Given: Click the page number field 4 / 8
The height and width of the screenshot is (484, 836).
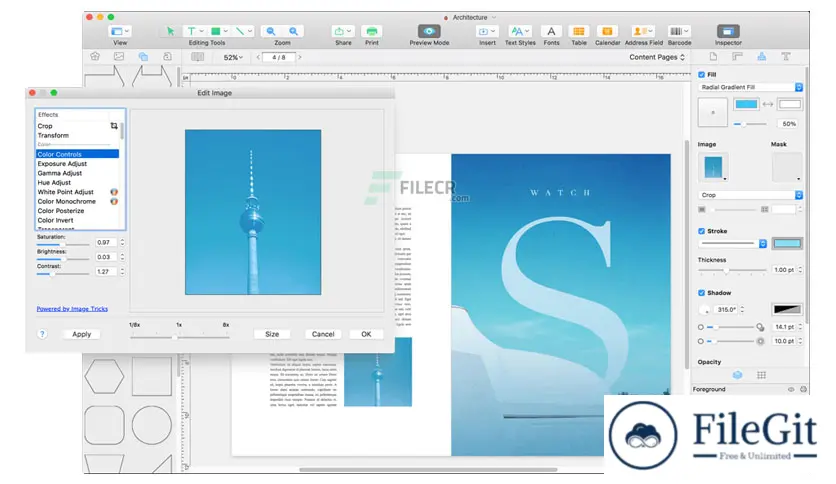Looking at the screenshot, I should 279,57.
